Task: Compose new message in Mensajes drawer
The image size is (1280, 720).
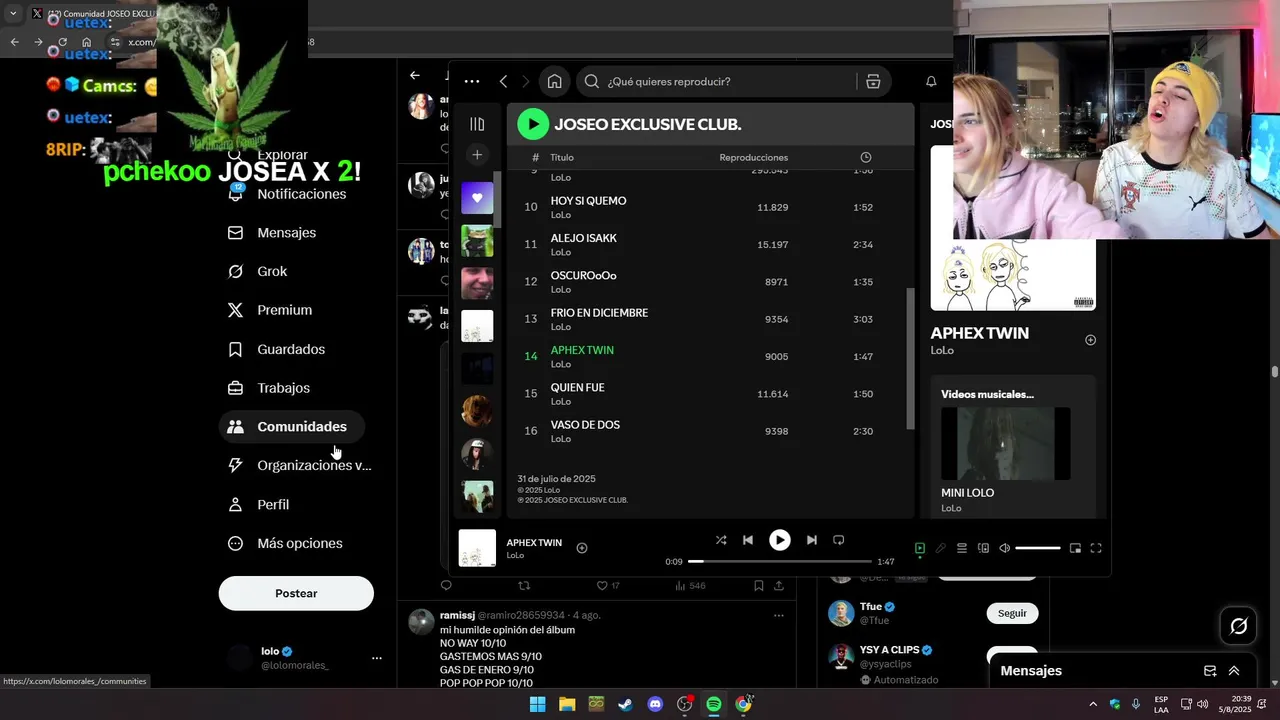Action: coord(1209,671)
